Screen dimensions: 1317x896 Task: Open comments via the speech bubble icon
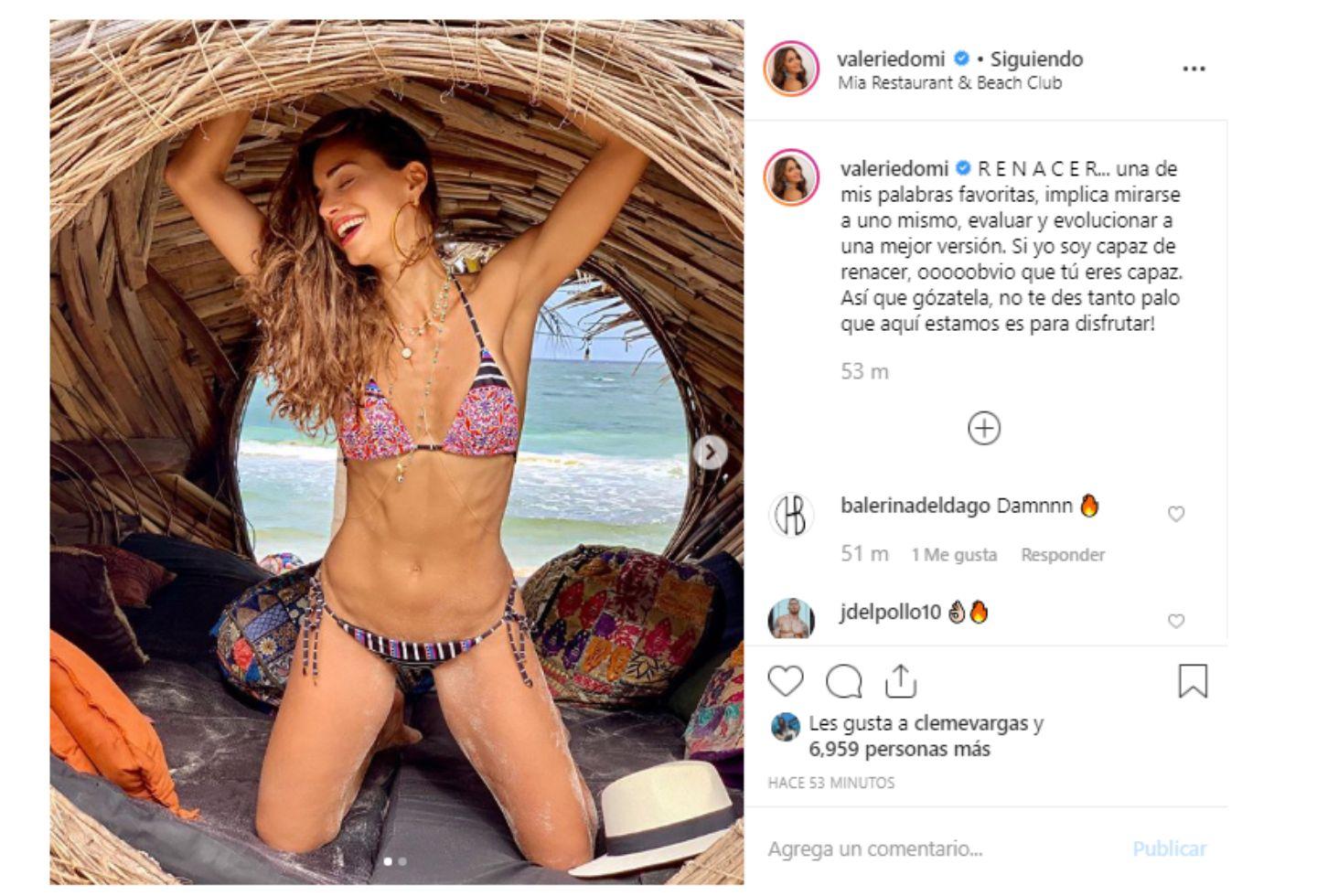843,682
